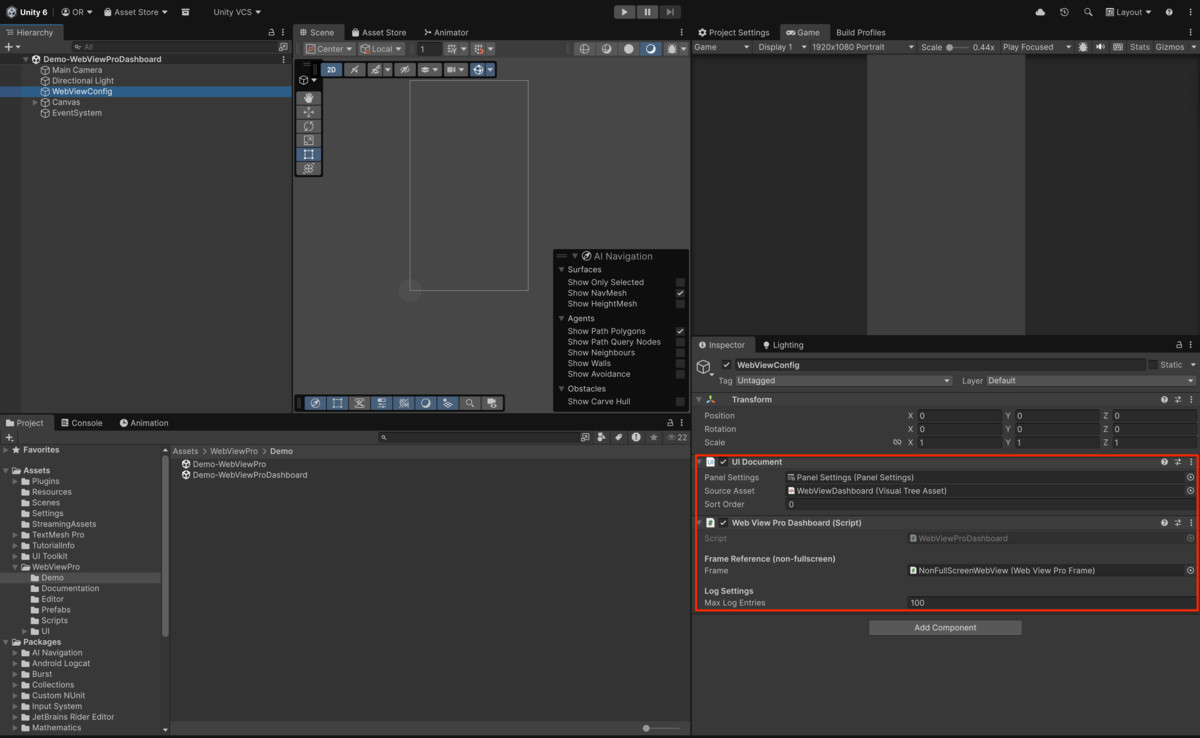
Task: Uncheck Show Path Polygons checkbox
Action: click(x=680, y=331)
